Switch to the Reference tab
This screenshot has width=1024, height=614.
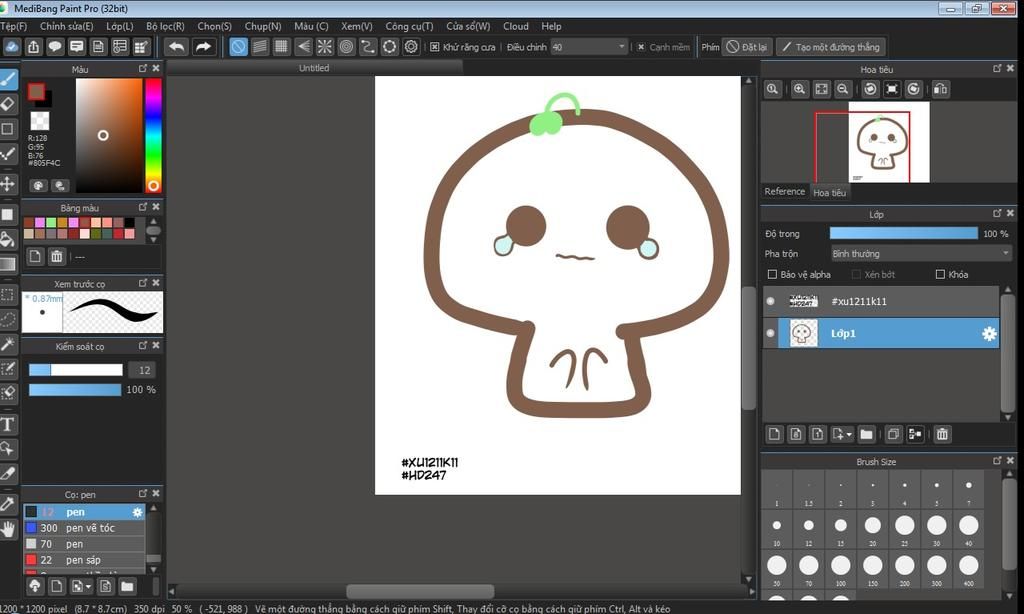pos(784,191)
